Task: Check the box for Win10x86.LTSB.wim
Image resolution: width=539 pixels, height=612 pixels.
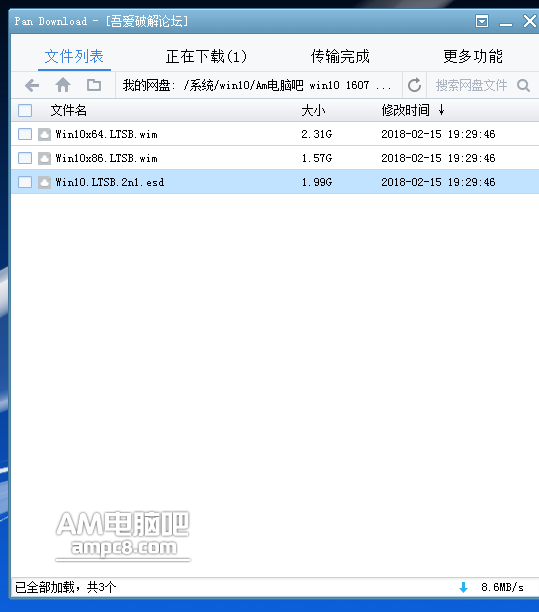Action: [25, 158]
